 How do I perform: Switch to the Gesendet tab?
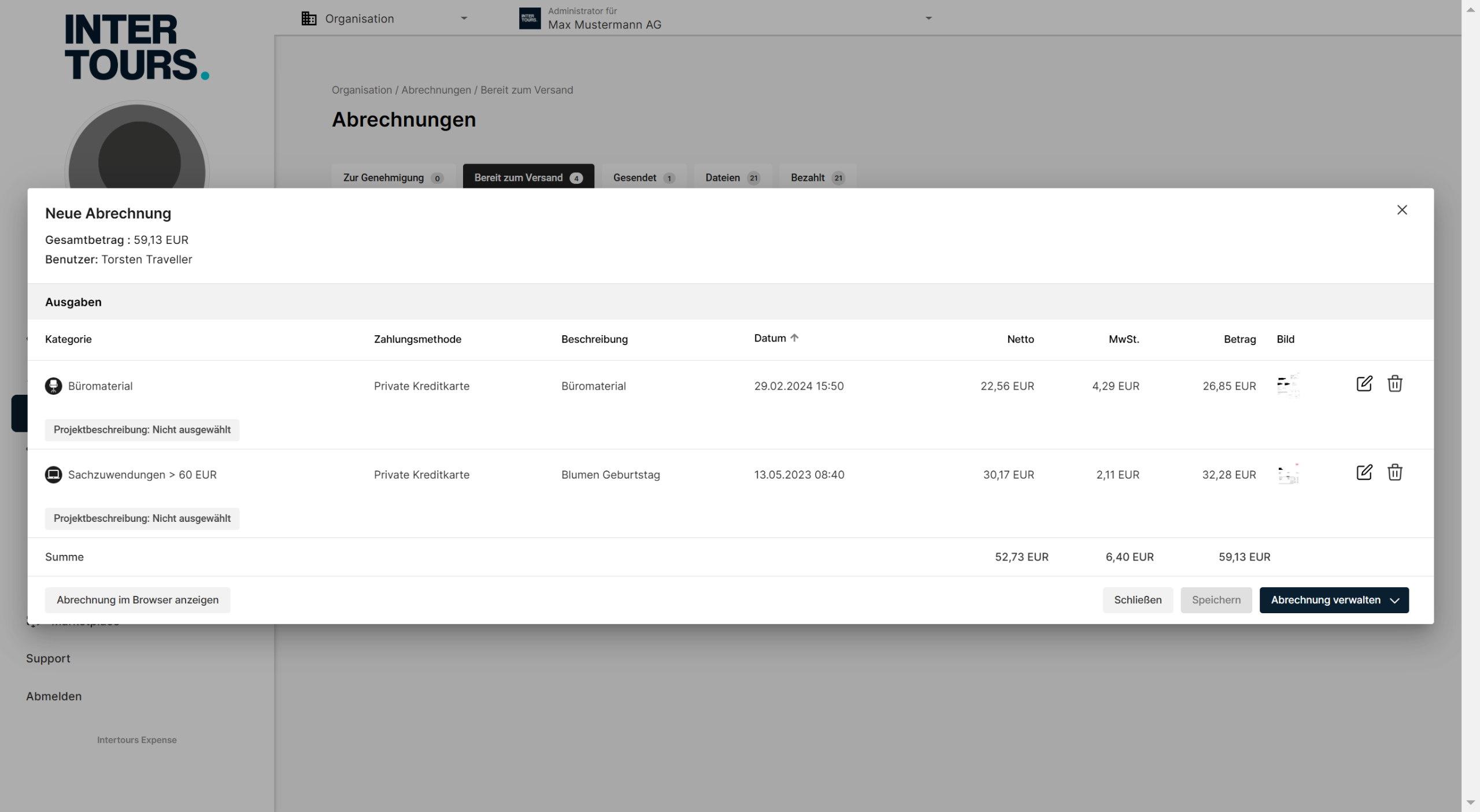(643, 177)
